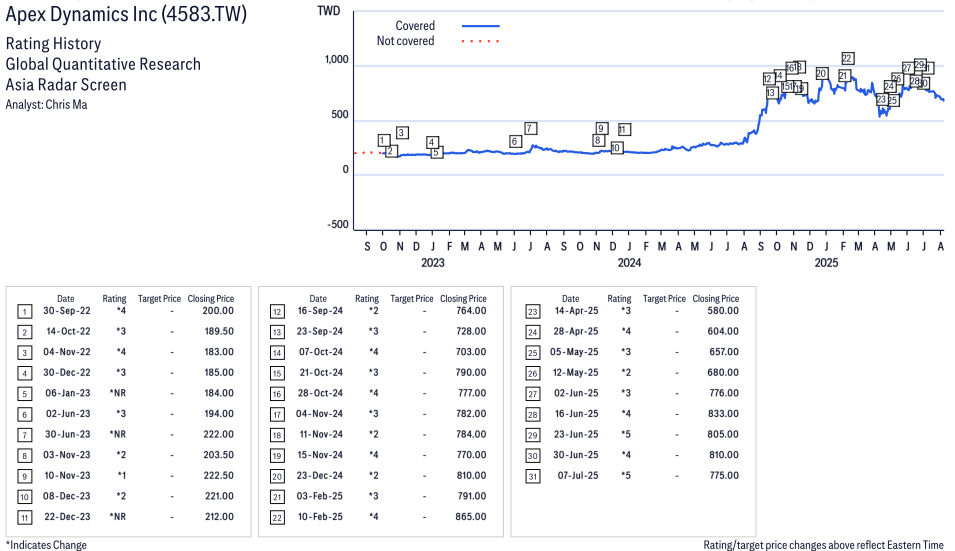Select the Asia Radar Screen line
Viewport: 955px width, 551px height.
pos(66,85)
